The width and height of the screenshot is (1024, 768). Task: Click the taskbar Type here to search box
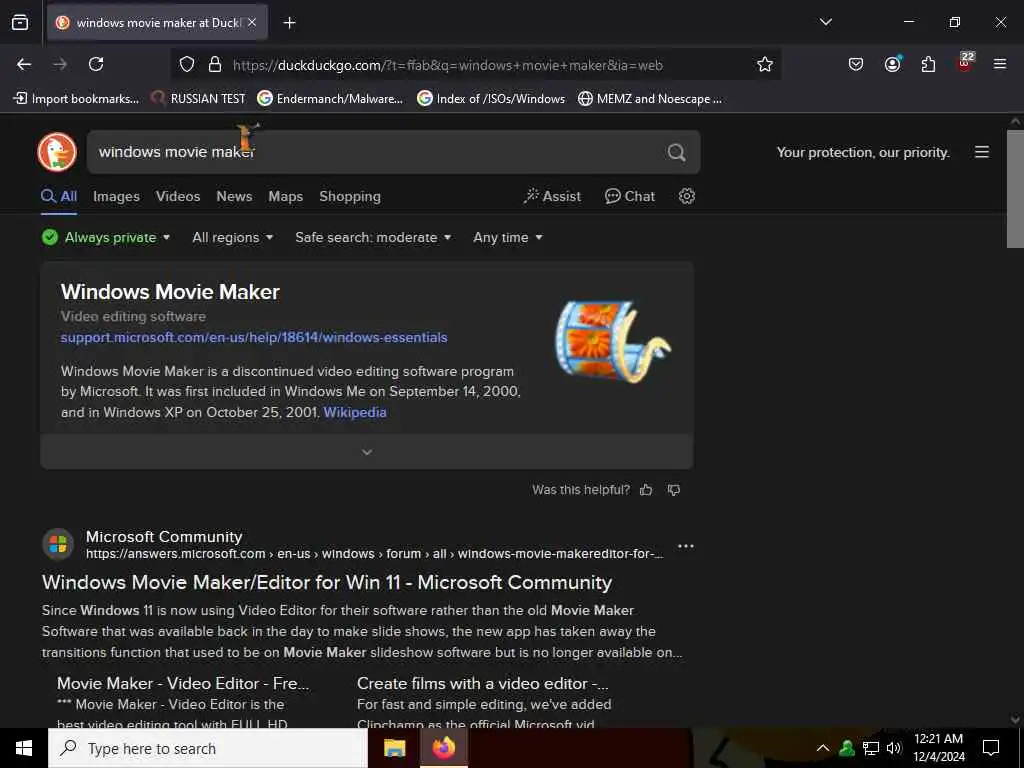[208, 748]
